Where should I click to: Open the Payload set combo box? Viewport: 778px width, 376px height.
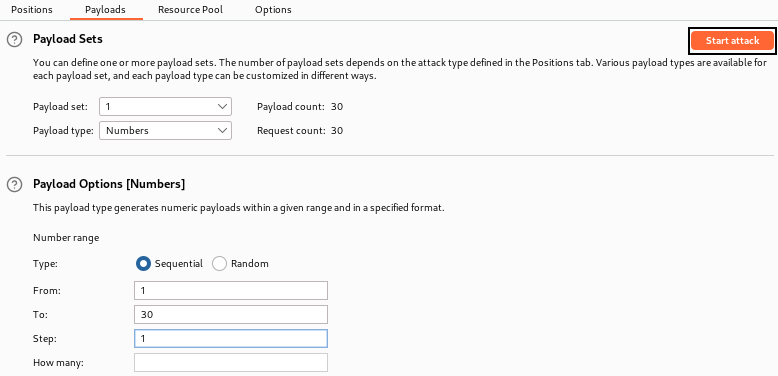tap(165, 107)
